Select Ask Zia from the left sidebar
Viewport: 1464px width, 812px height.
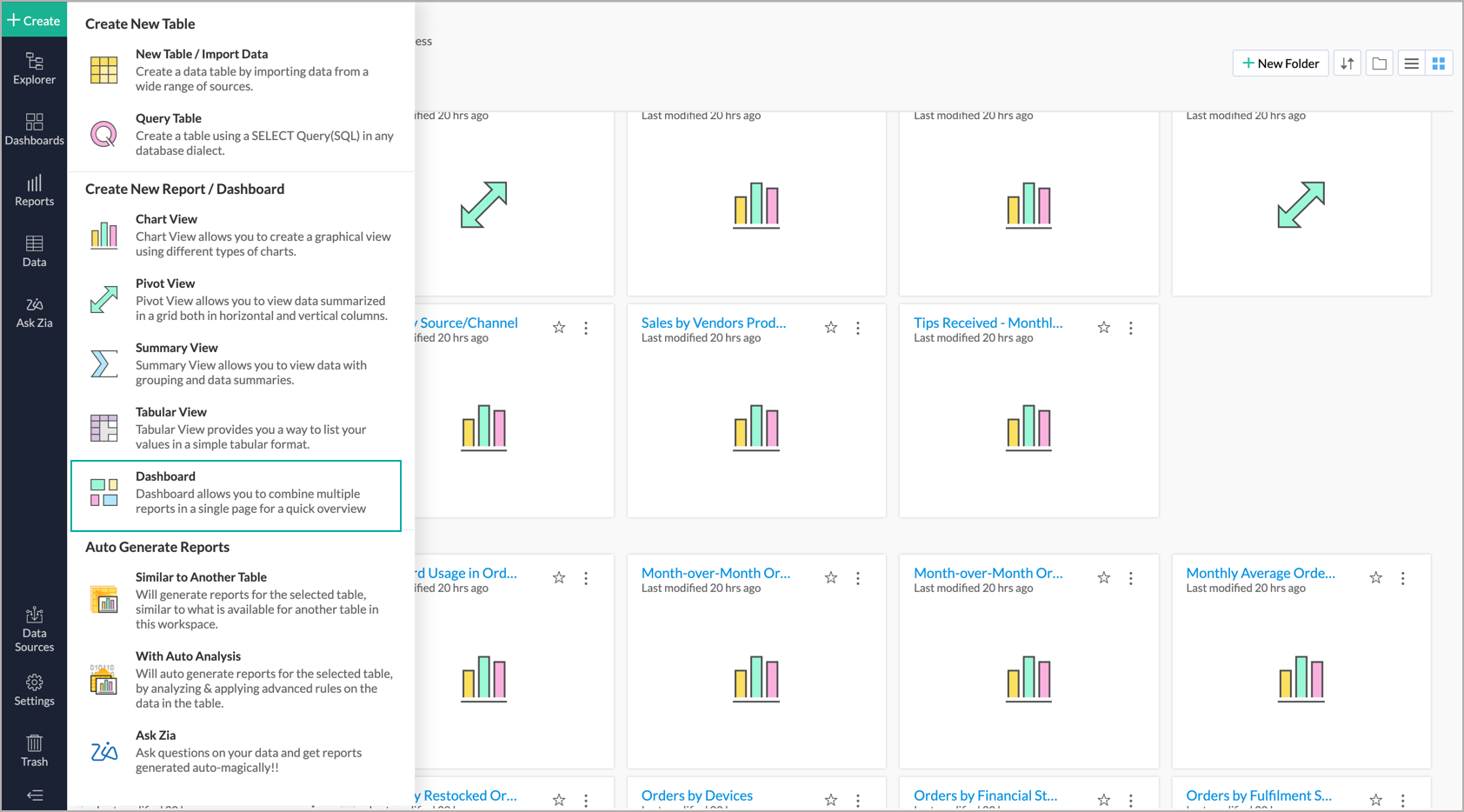pos(34,312)
